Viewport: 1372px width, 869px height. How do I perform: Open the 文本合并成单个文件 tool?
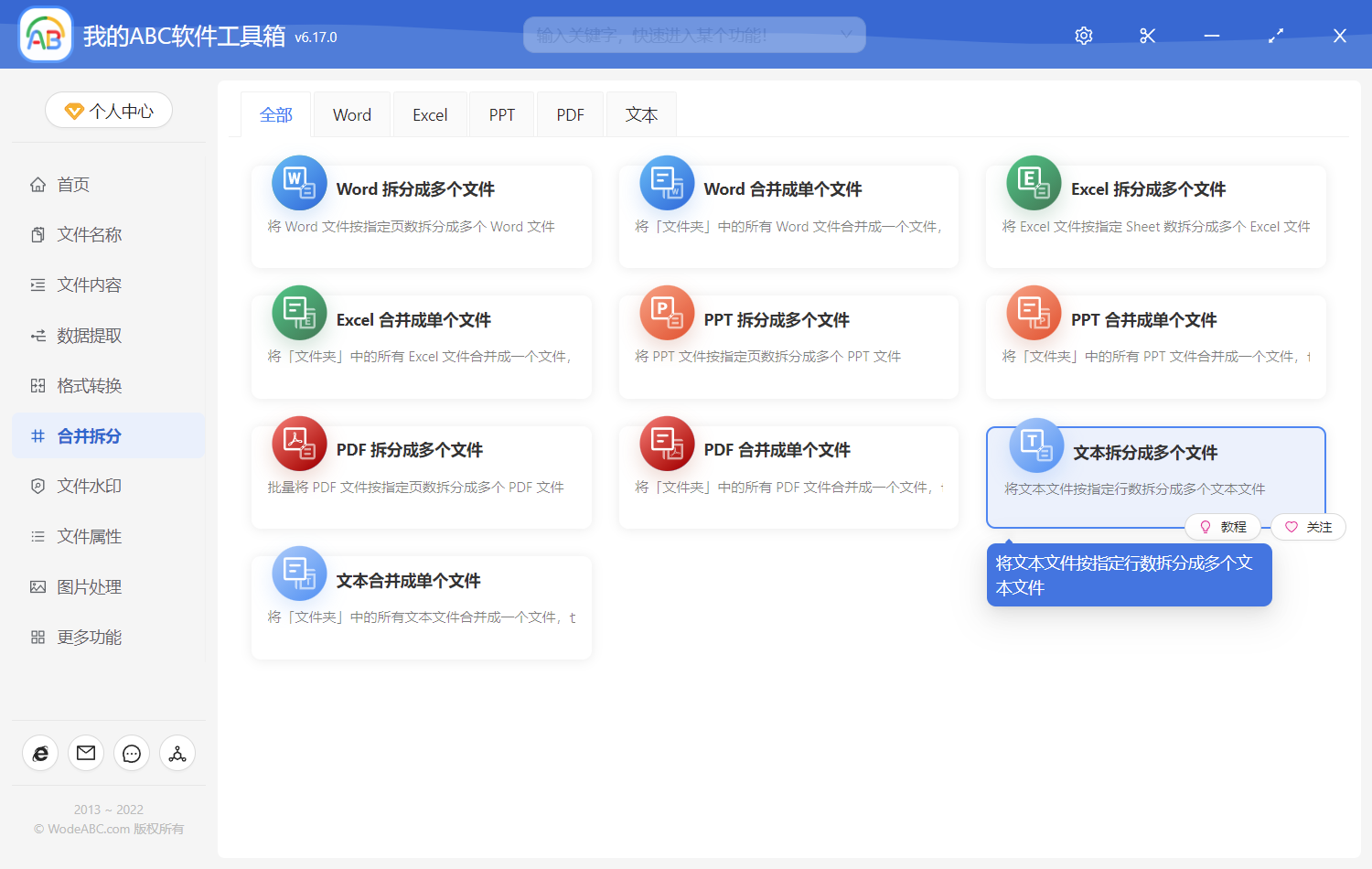pos(421,606)
